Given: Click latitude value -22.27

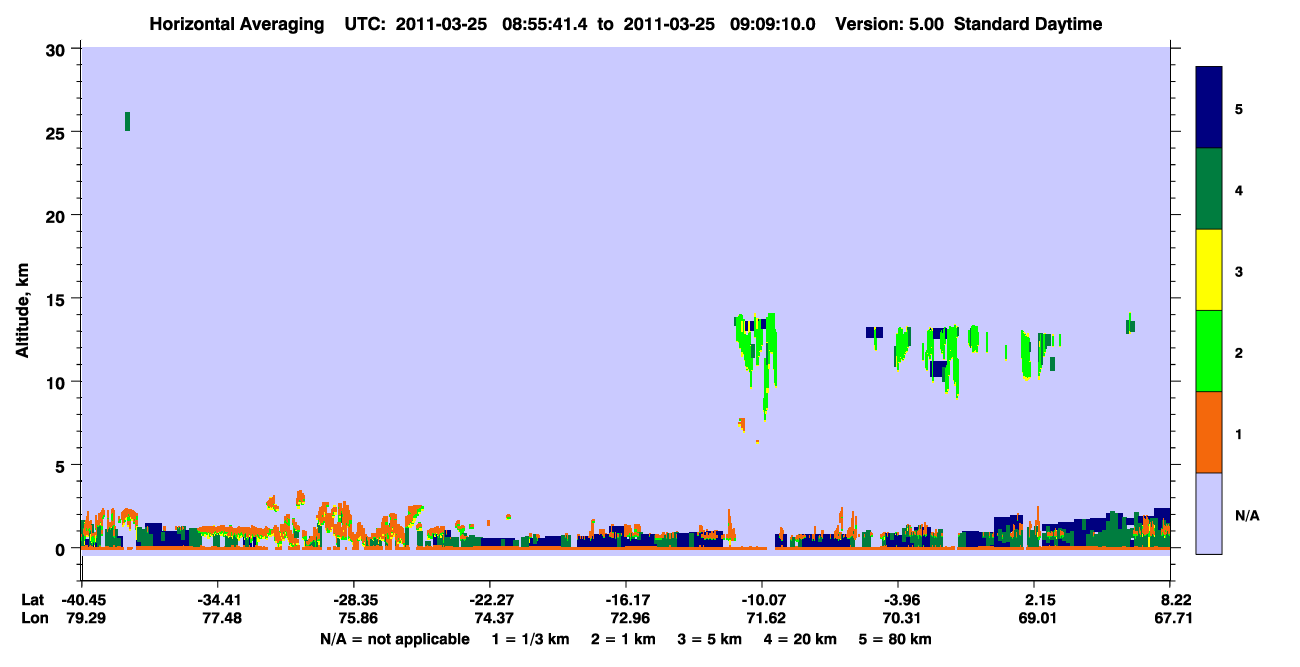Looking at the screenshot, I should click(x=490, y=600).
